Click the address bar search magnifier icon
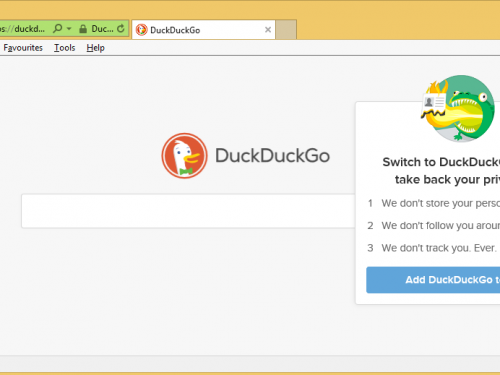The width and height of the screenshot is (500, 375). (58, 28)
